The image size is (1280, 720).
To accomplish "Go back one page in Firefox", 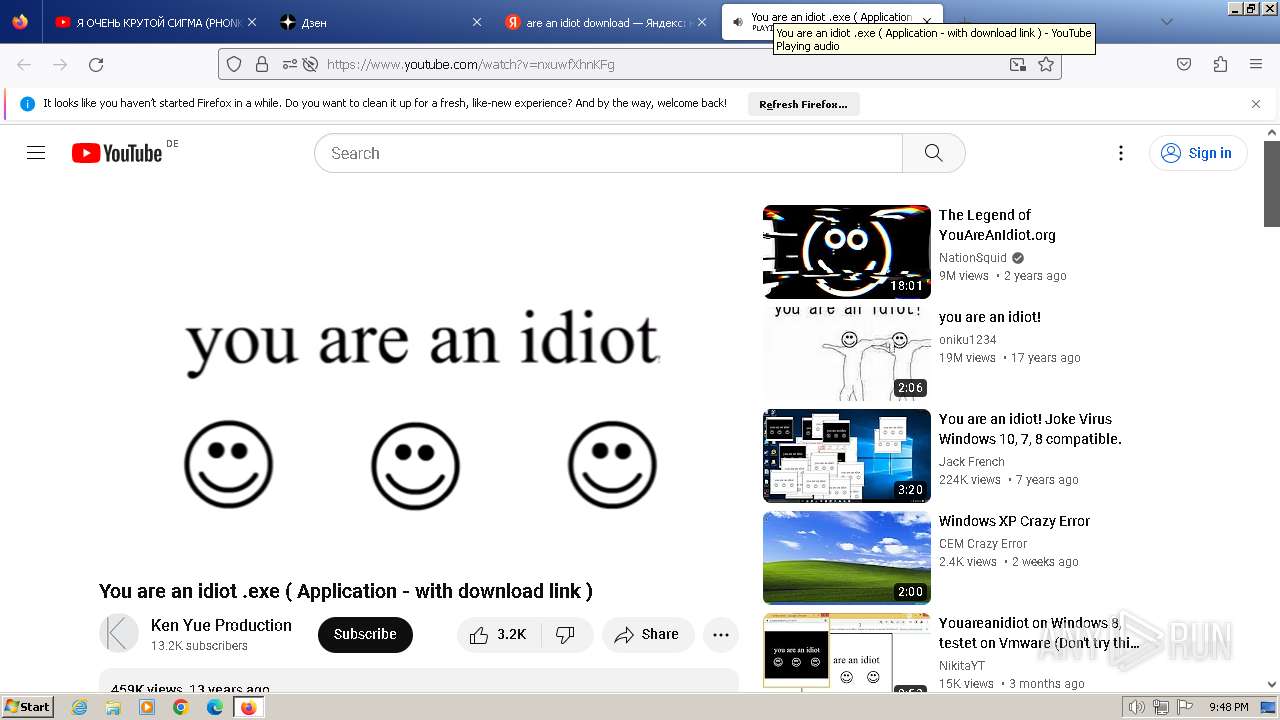I will pyautogui.click(x=24, y=64).
